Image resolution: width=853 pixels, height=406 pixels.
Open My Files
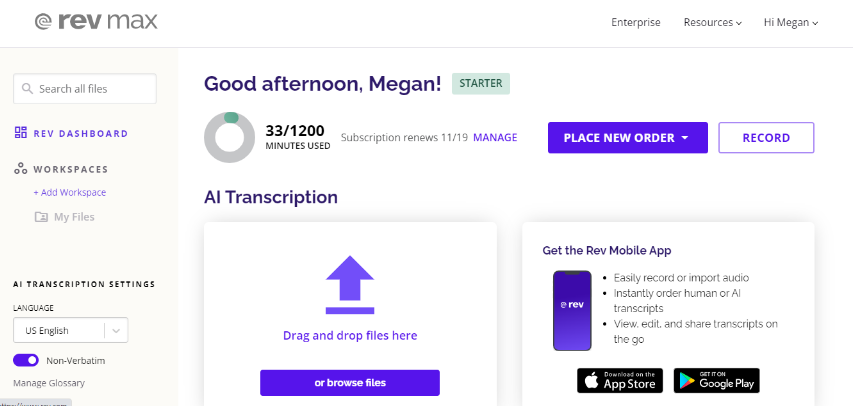click(x=74, y=217)
